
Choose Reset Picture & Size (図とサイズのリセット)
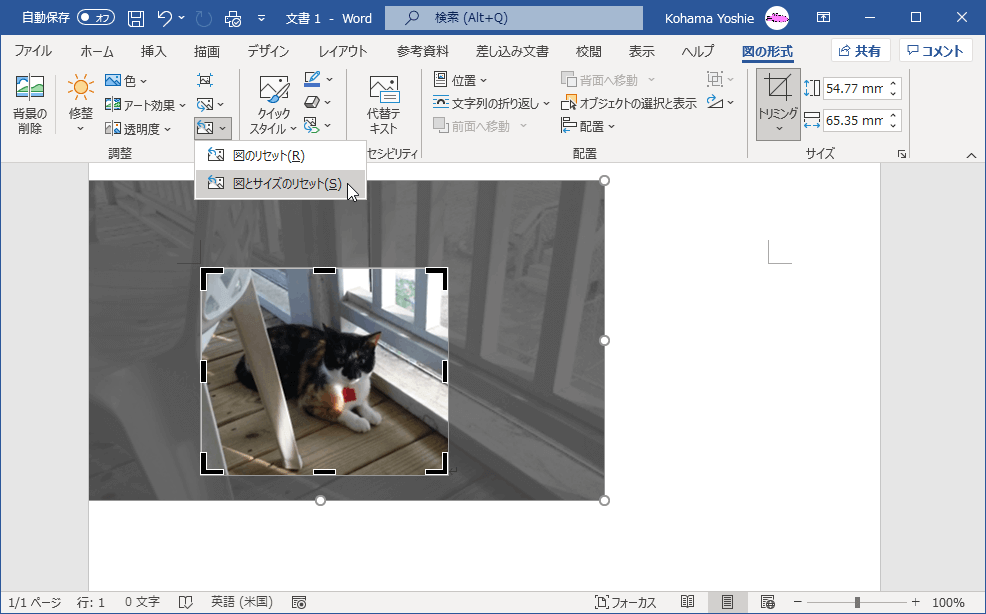pyautogui.click(x=286, y=184)
